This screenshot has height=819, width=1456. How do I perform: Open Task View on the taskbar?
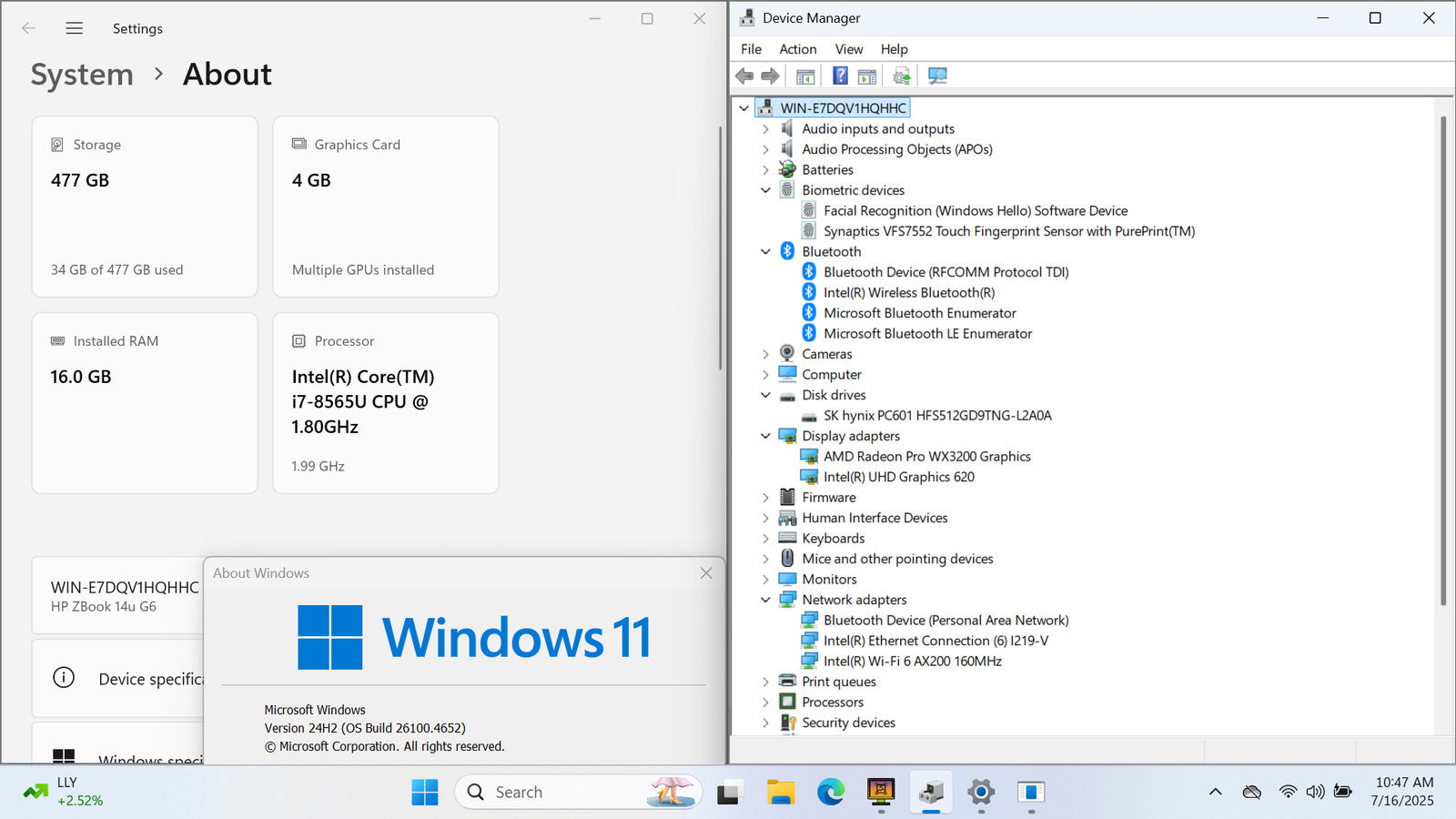[x=728, y=792]
